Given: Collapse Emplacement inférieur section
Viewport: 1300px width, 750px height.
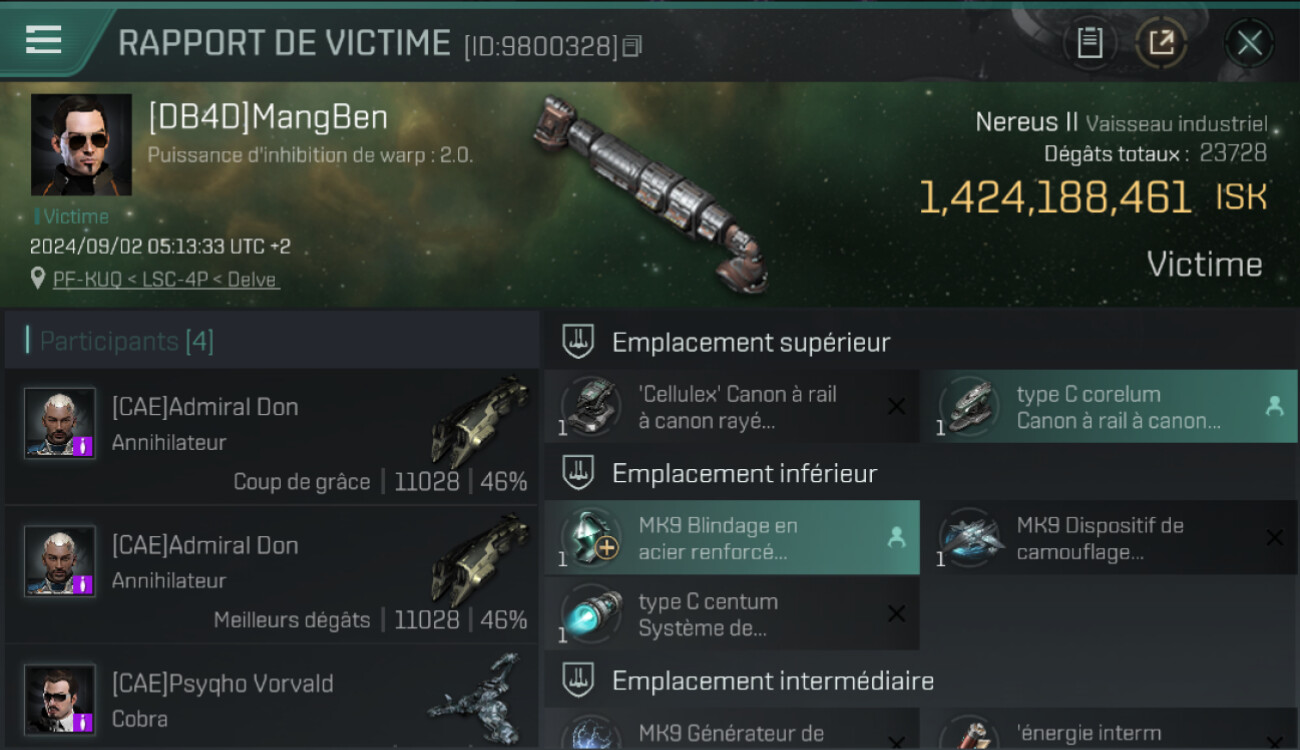Looking at the screenshot, I should 920,473.
